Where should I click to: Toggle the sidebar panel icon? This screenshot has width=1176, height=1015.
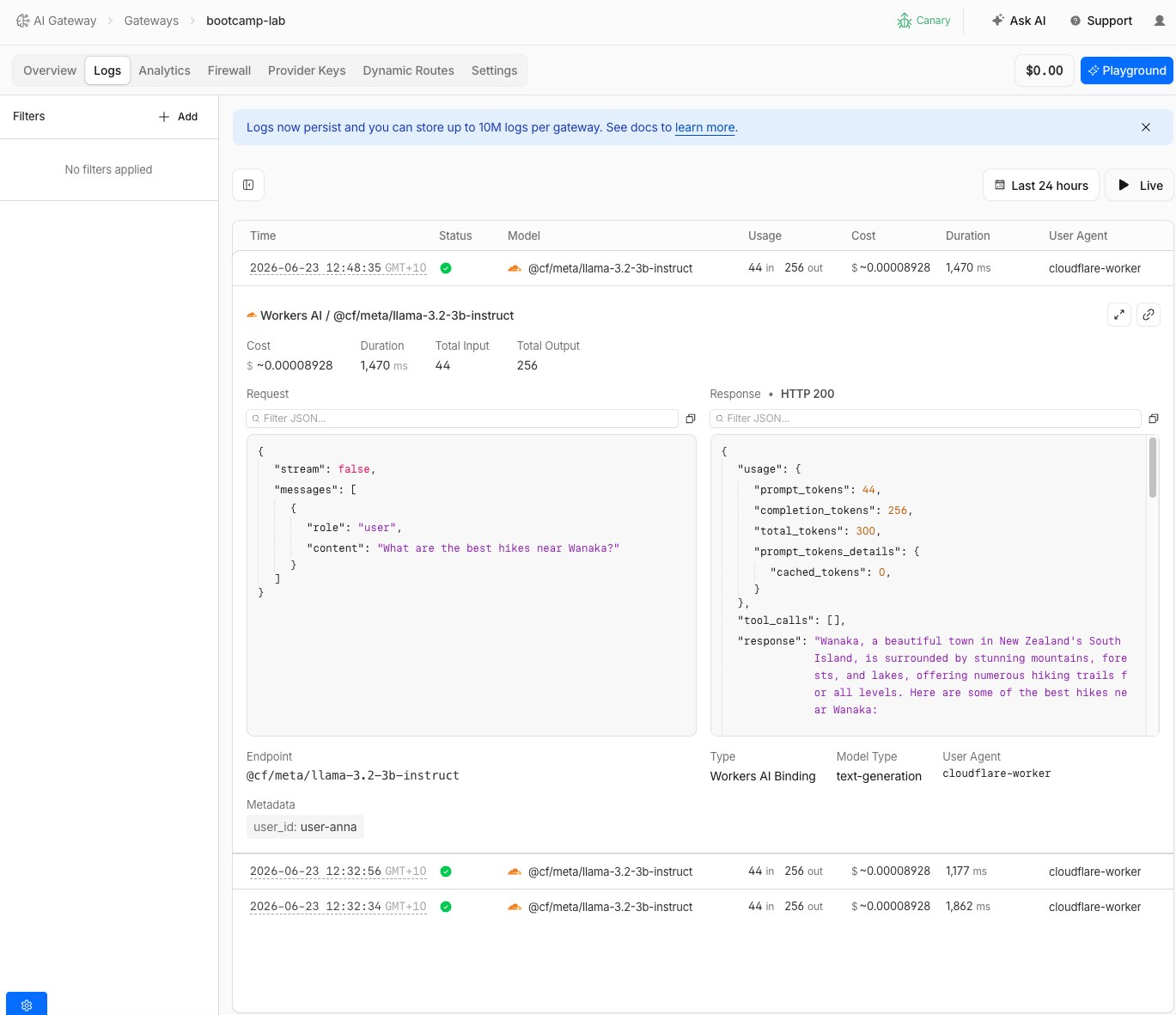(x=248, y=185)
